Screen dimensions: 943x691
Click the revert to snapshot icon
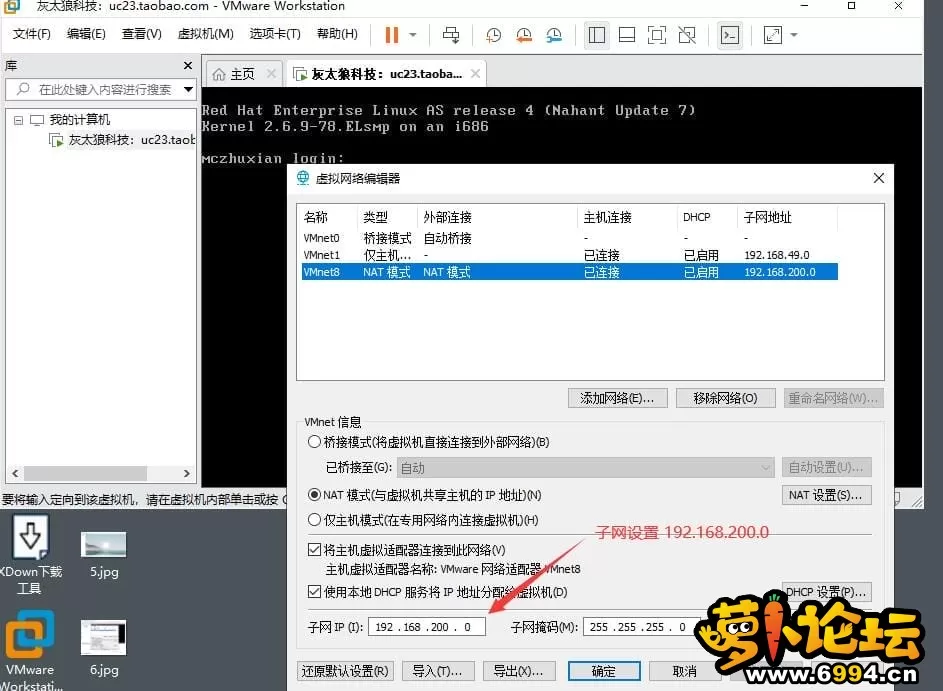(x=524, y=35)
